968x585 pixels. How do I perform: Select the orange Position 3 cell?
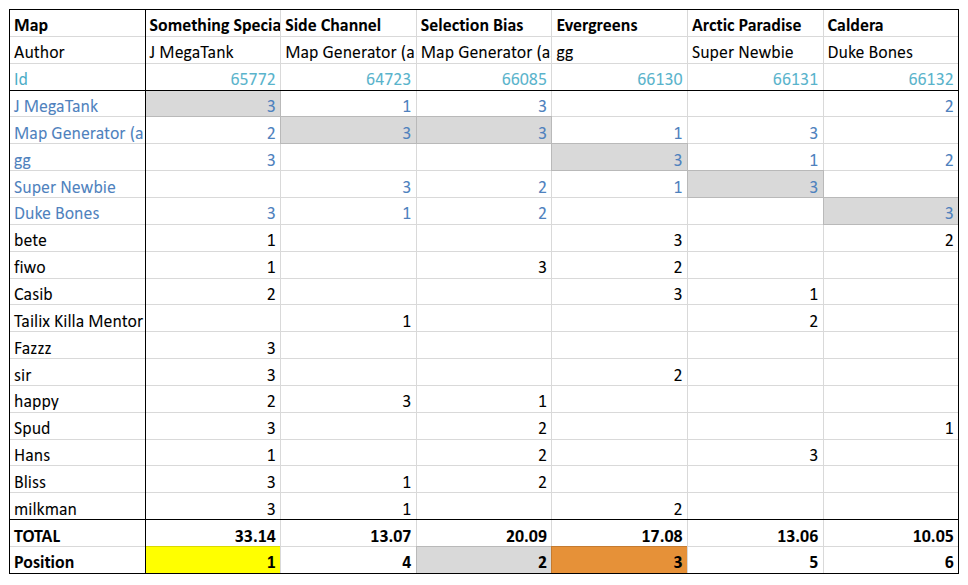point(618,562)
